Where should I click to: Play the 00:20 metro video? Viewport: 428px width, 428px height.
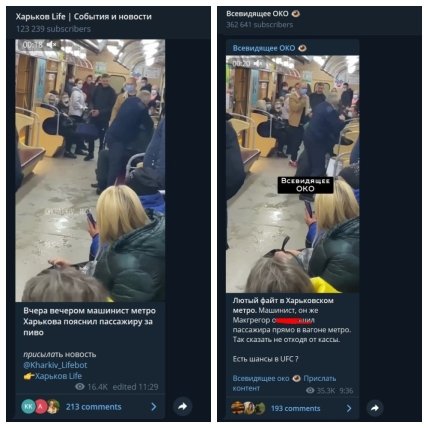pos(293,174)
